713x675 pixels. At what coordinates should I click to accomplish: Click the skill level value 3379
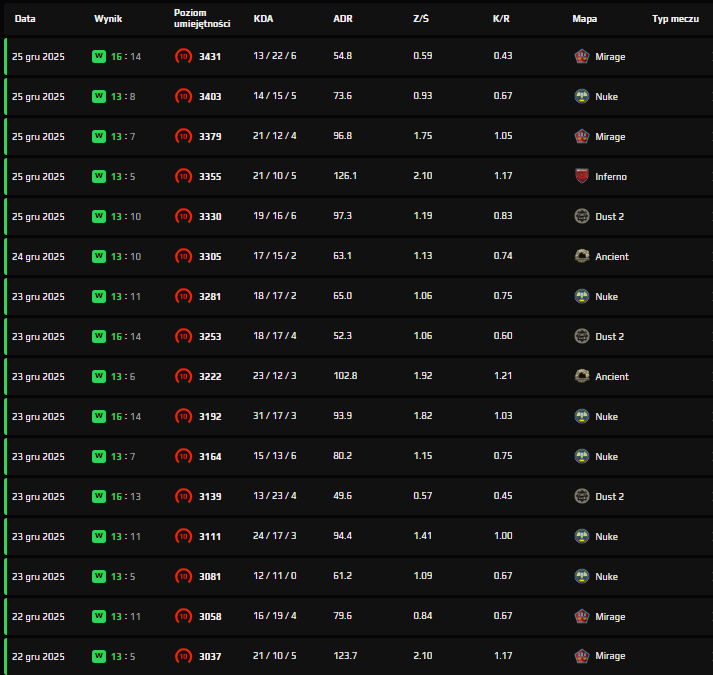210,137
